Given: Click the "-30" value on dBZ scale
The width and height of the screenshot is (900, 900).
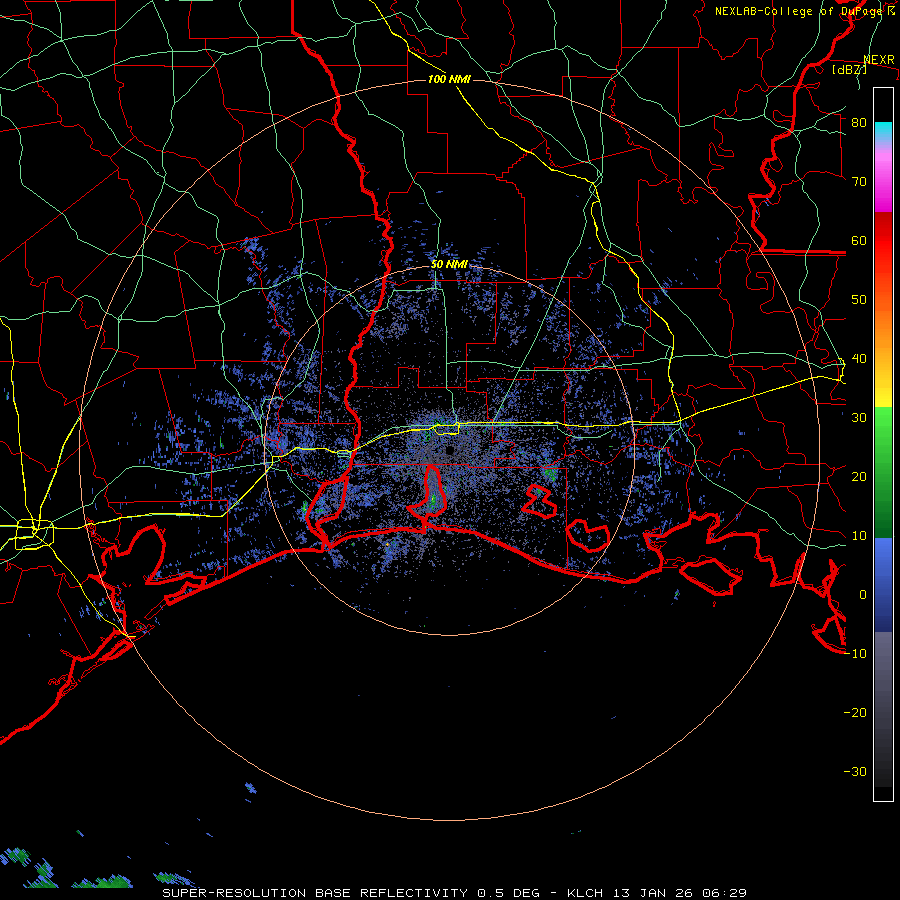Looking at the screenshot, I should 855,772.
